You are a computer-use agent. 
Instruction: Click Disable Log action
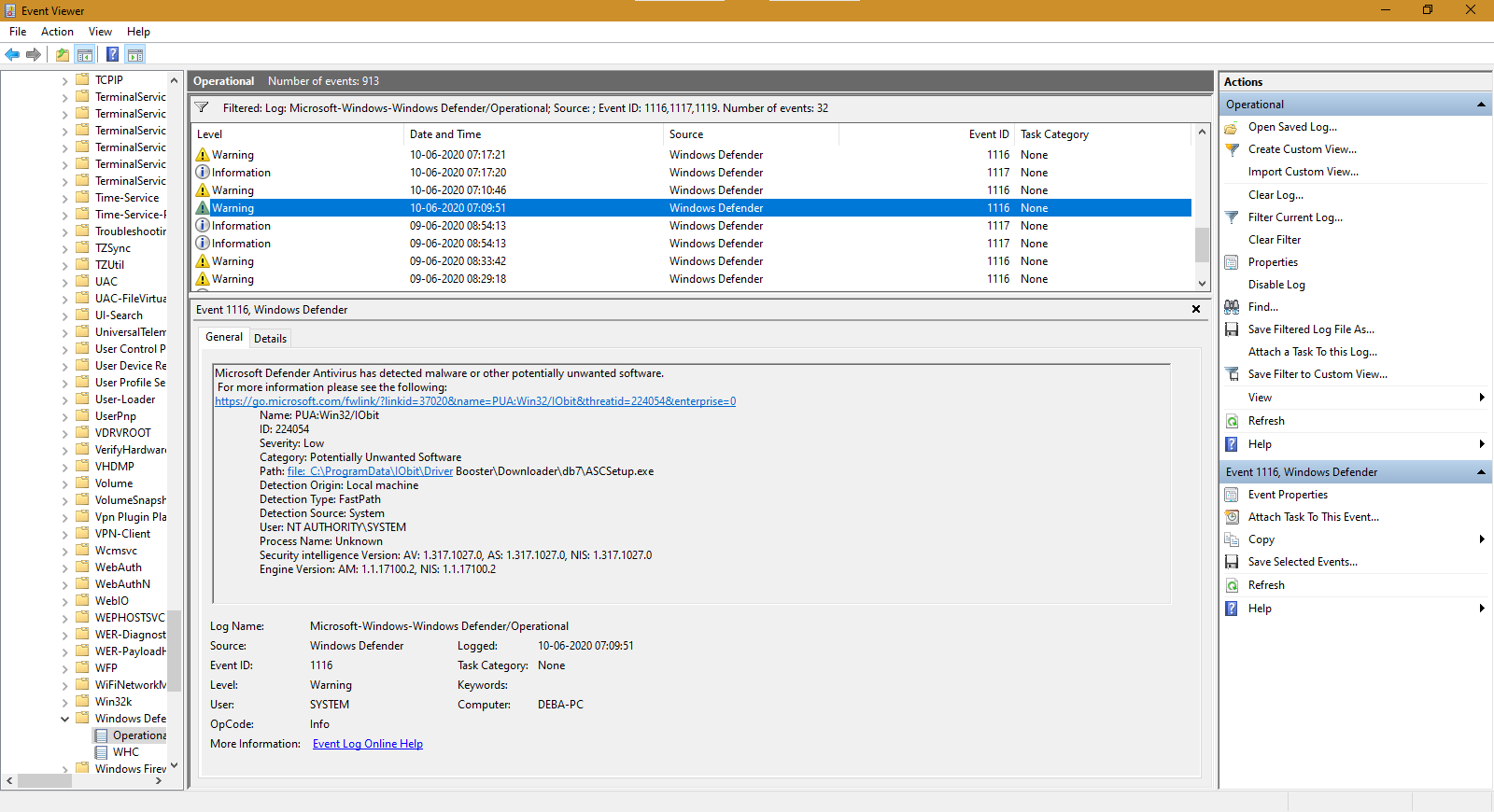1276,285
